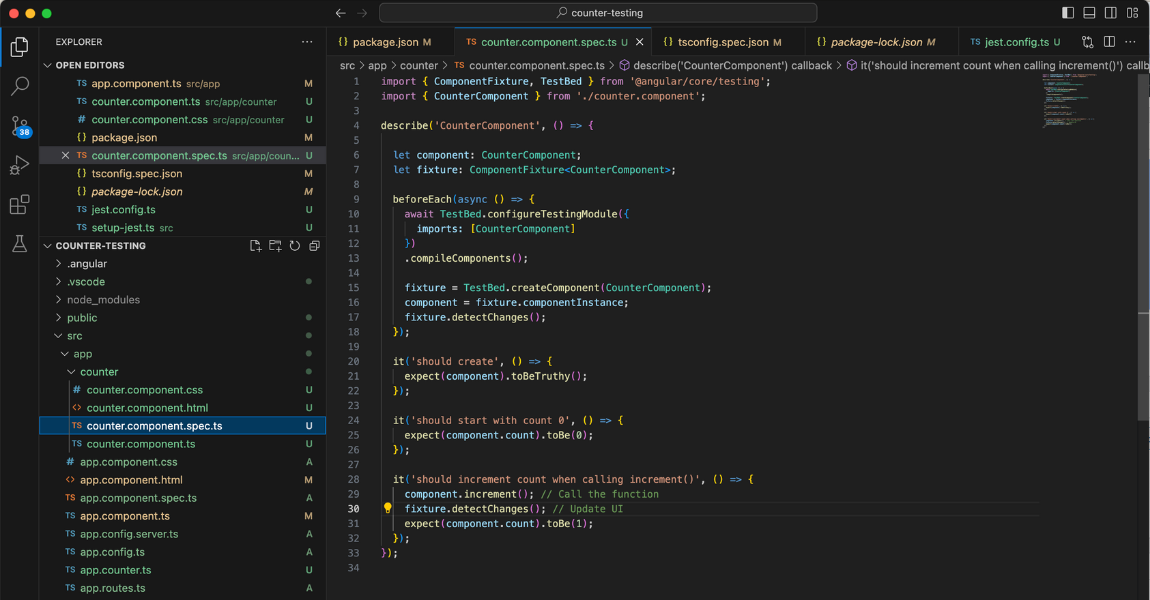Screen dimensions: 1150x600
Task: Open the Search view icon
Action: [19, 86]
